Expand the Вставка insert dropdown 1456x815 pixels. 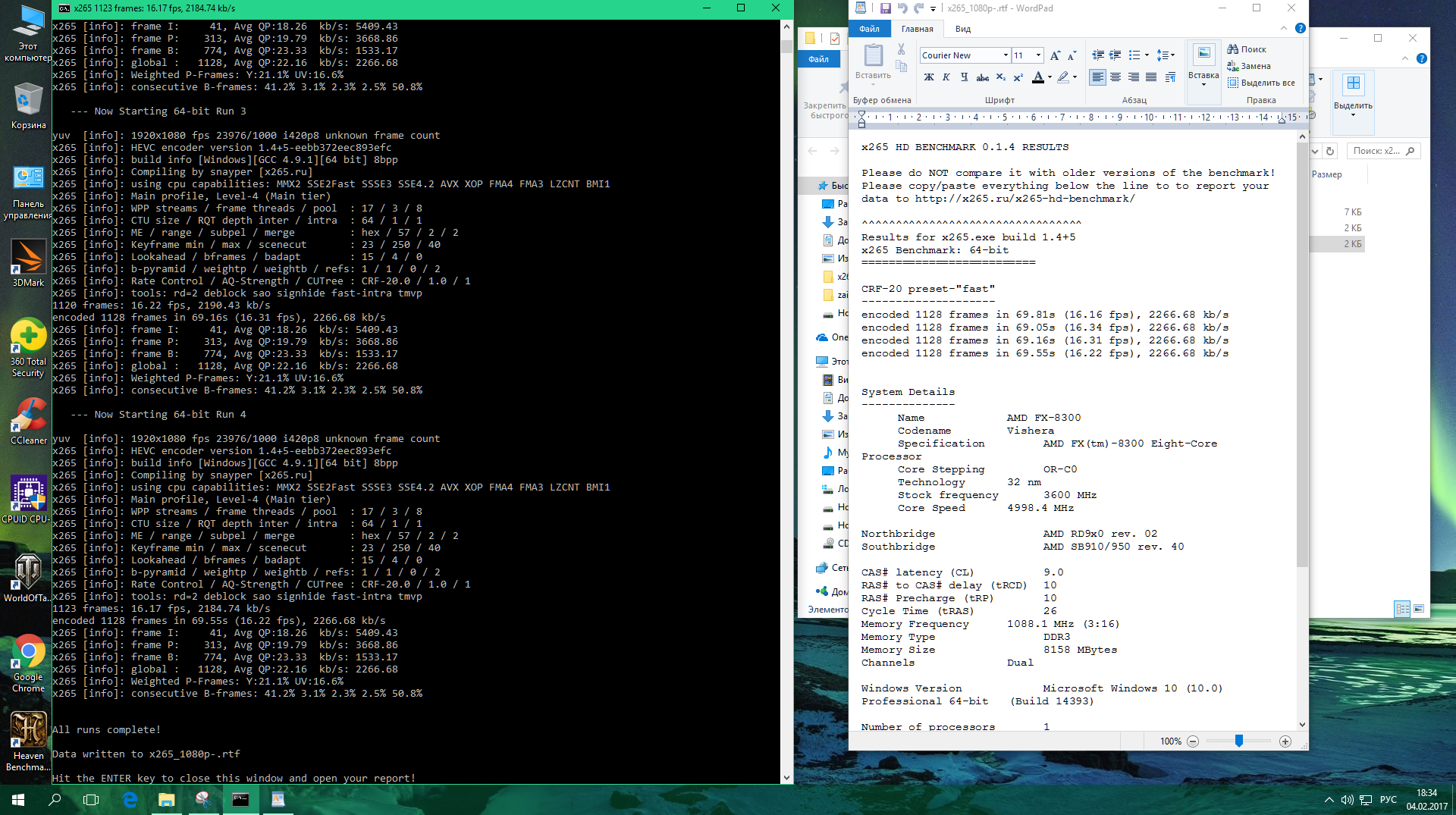click(x=1203, y=84)
